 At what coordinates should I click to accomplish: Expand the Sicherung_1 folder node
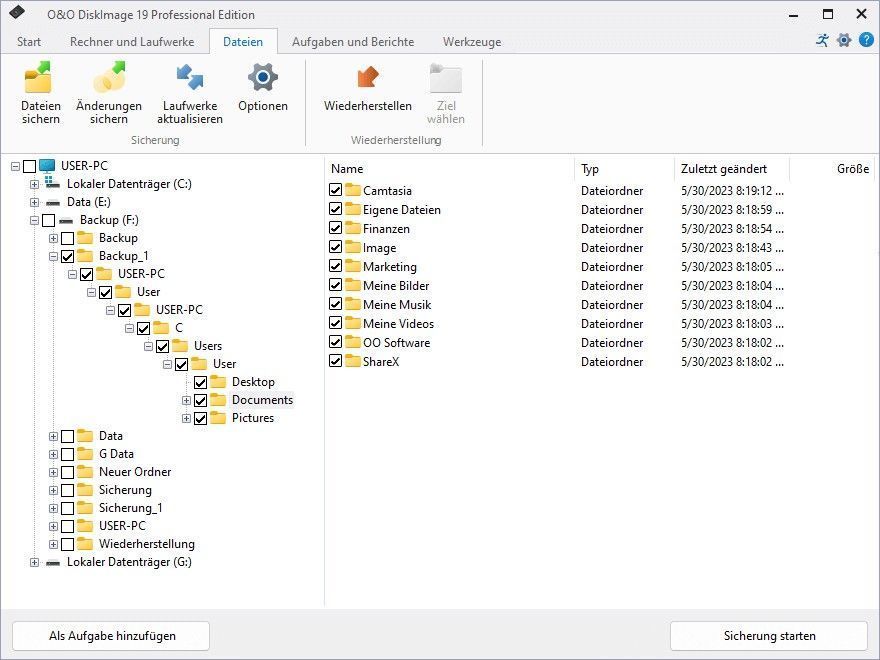pyautogui.click(x=53, y=508)
